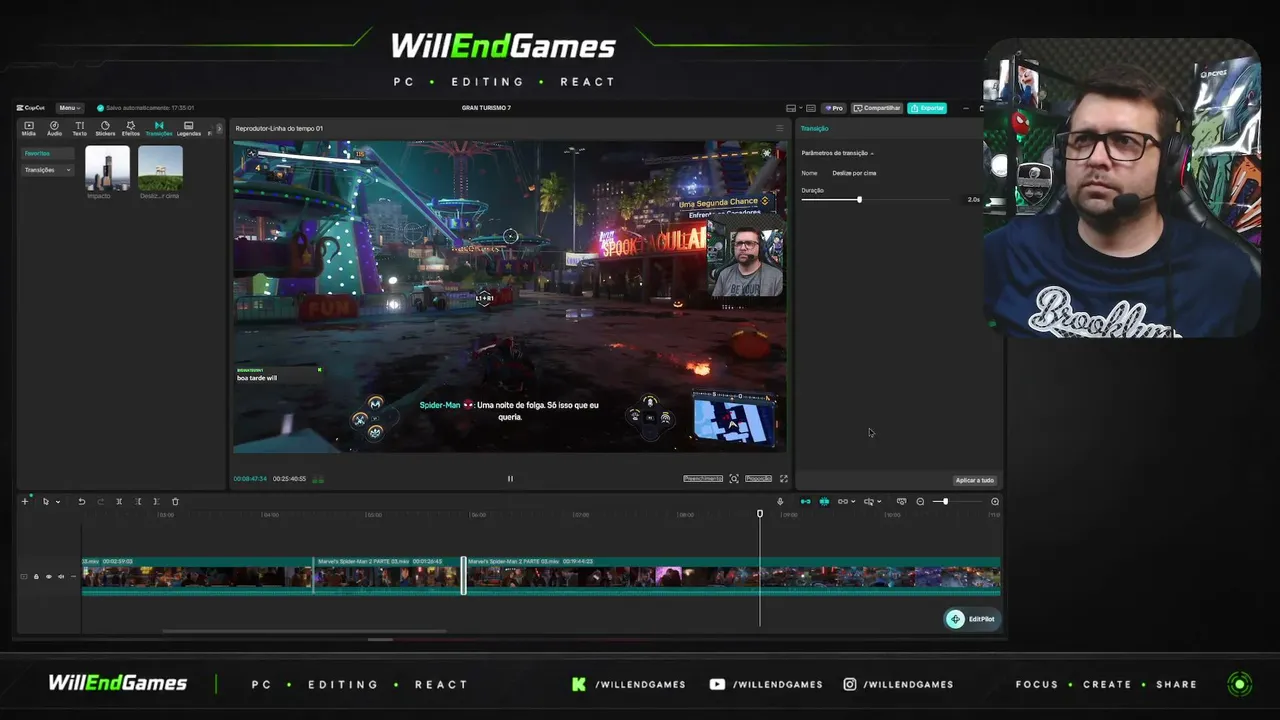Viewport: 1280px width, 720px height.
Task: Open the Stickers tab
Action: click(105, 128)
